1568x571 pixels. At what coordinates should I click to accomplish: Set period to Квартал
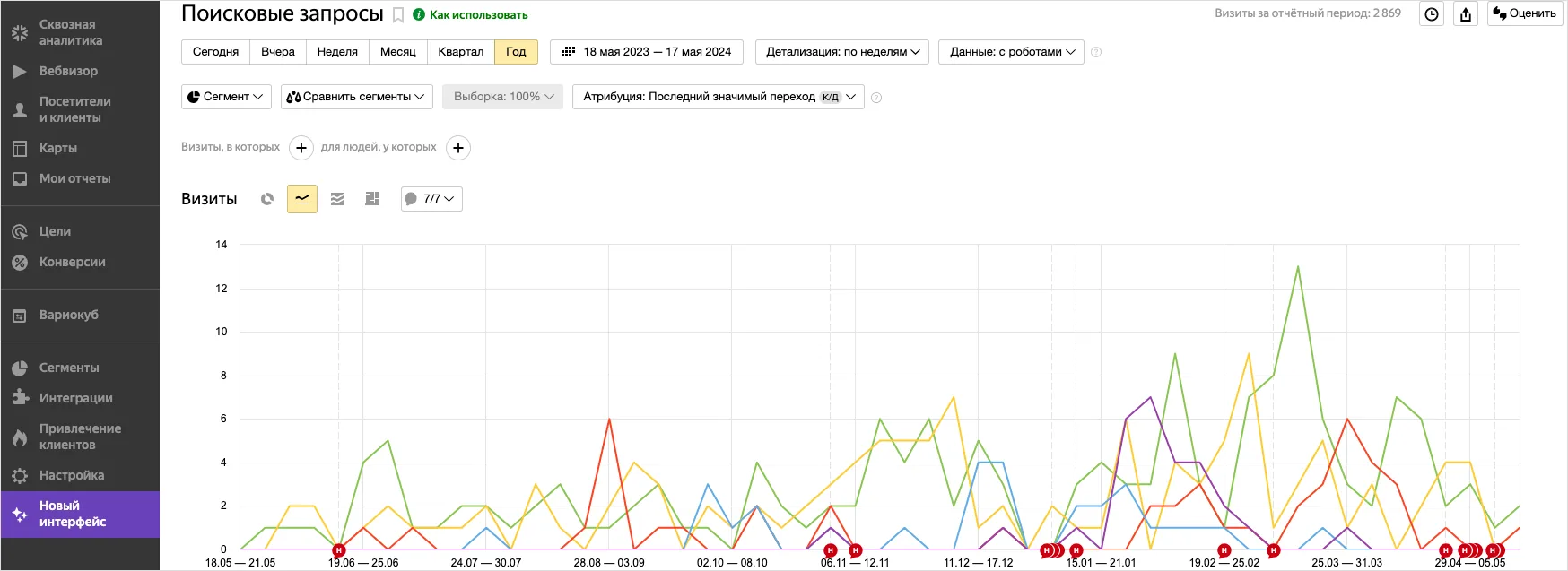(x=460, y=52)
